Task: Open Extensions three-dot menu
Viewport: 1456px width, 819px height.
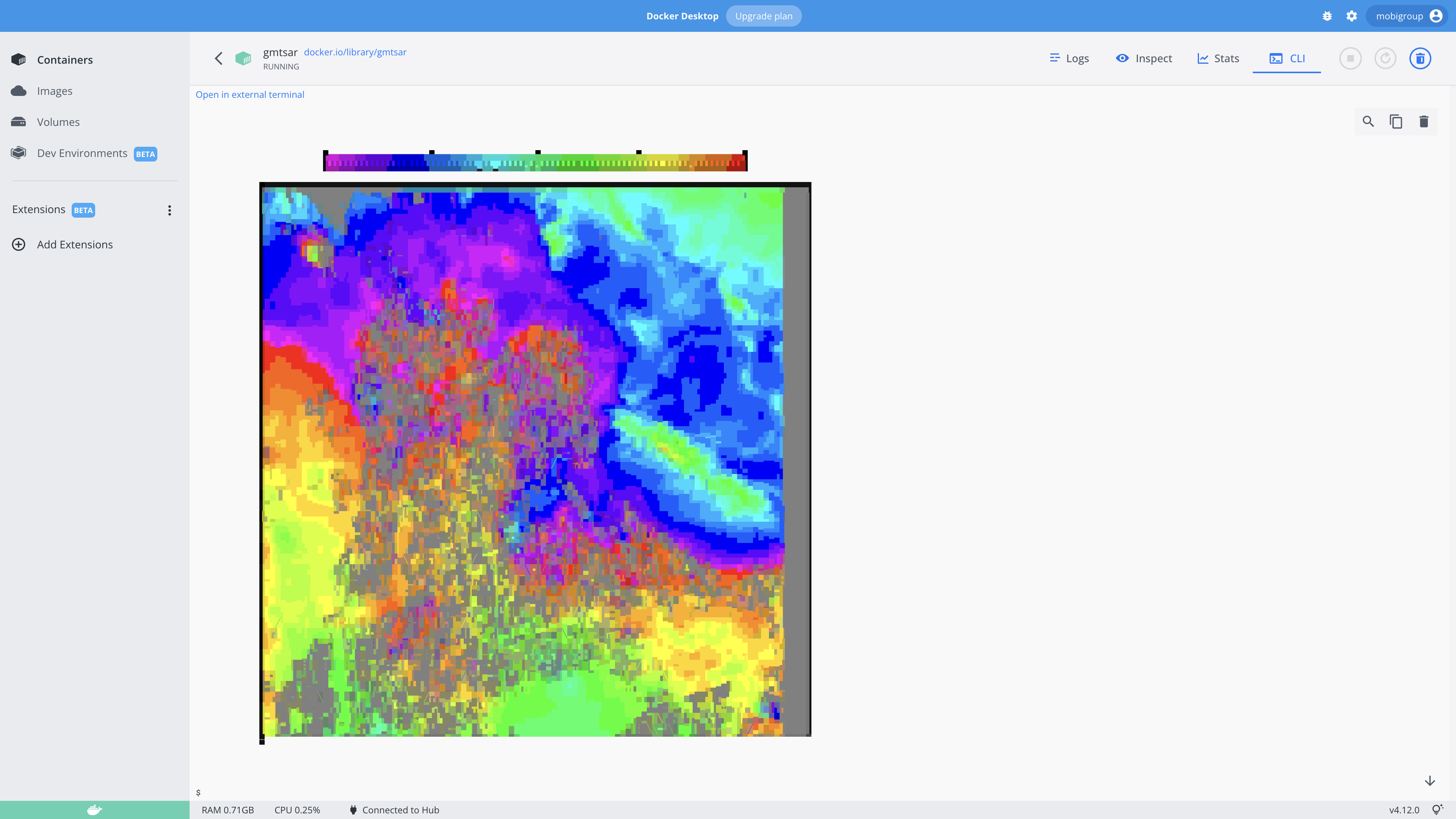Action: point(169,210)
